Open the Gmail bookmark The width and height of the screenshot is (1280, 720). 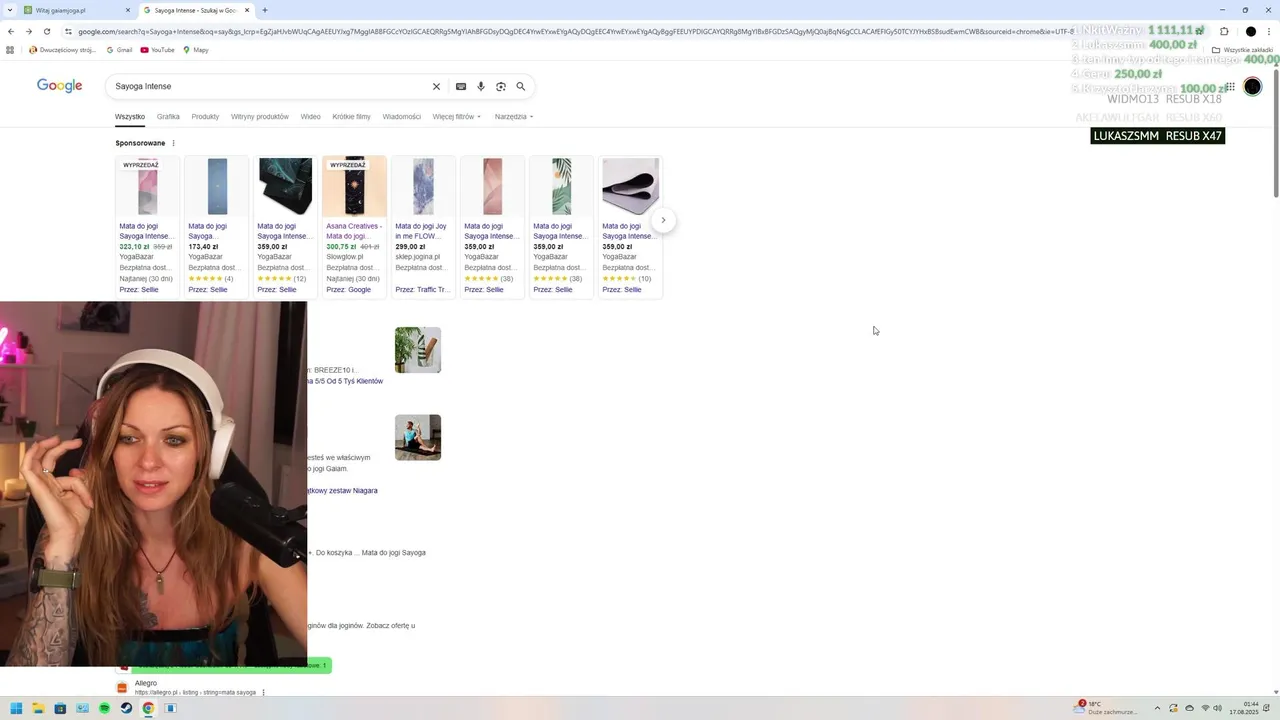[120, 50]
